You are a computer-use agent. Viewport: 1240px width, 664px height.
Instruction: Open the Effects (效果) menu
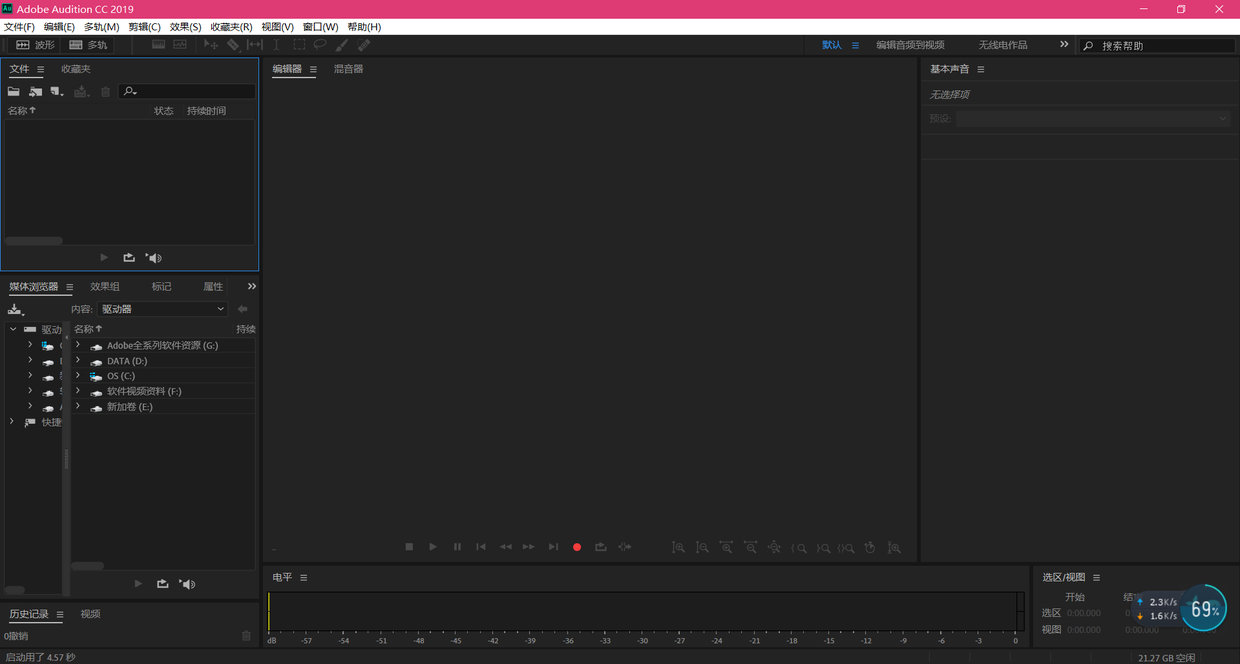pyautogui.click(x=185, y=27)
